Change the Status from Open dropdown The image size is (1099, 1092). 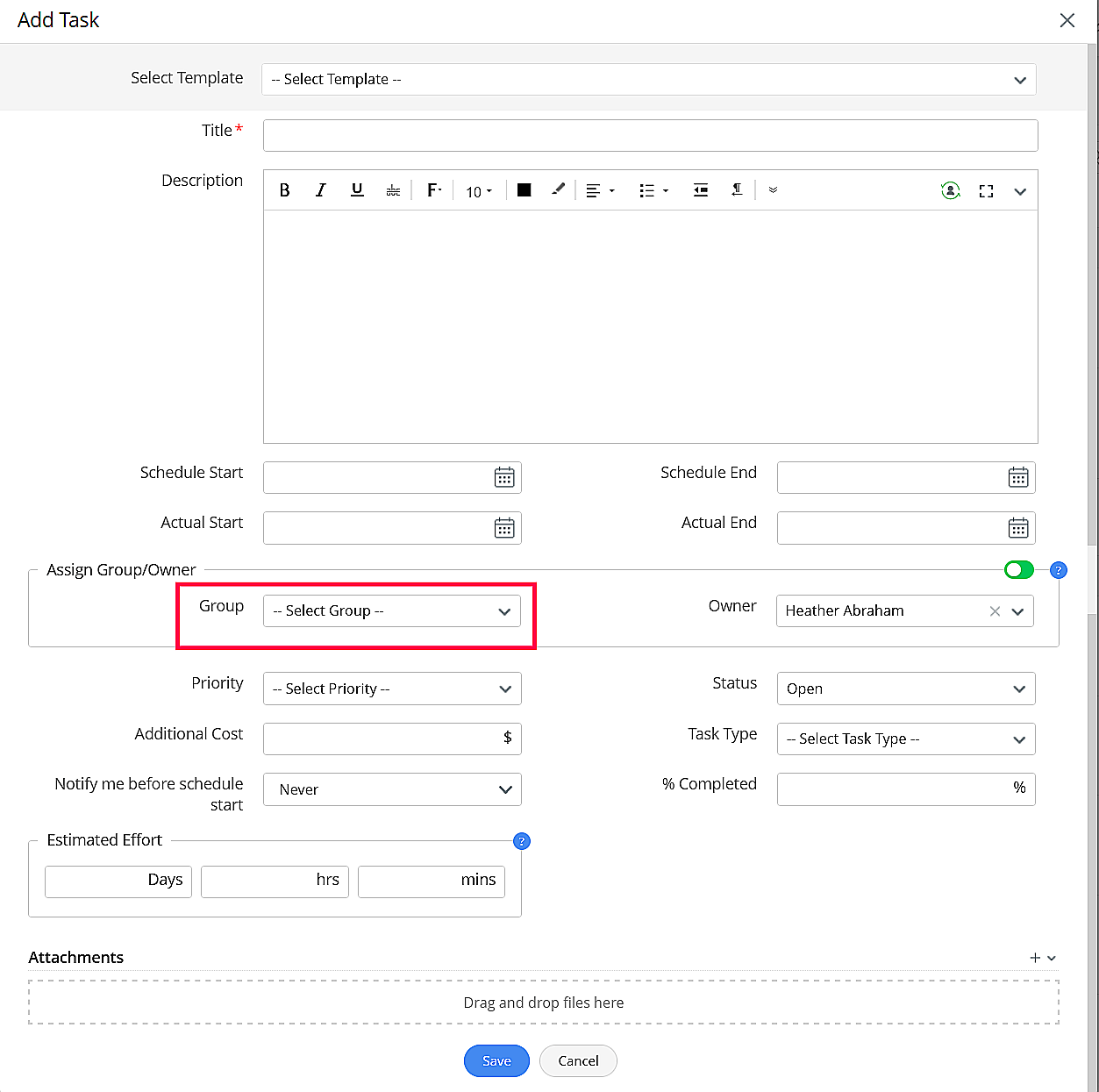(905, 689)
